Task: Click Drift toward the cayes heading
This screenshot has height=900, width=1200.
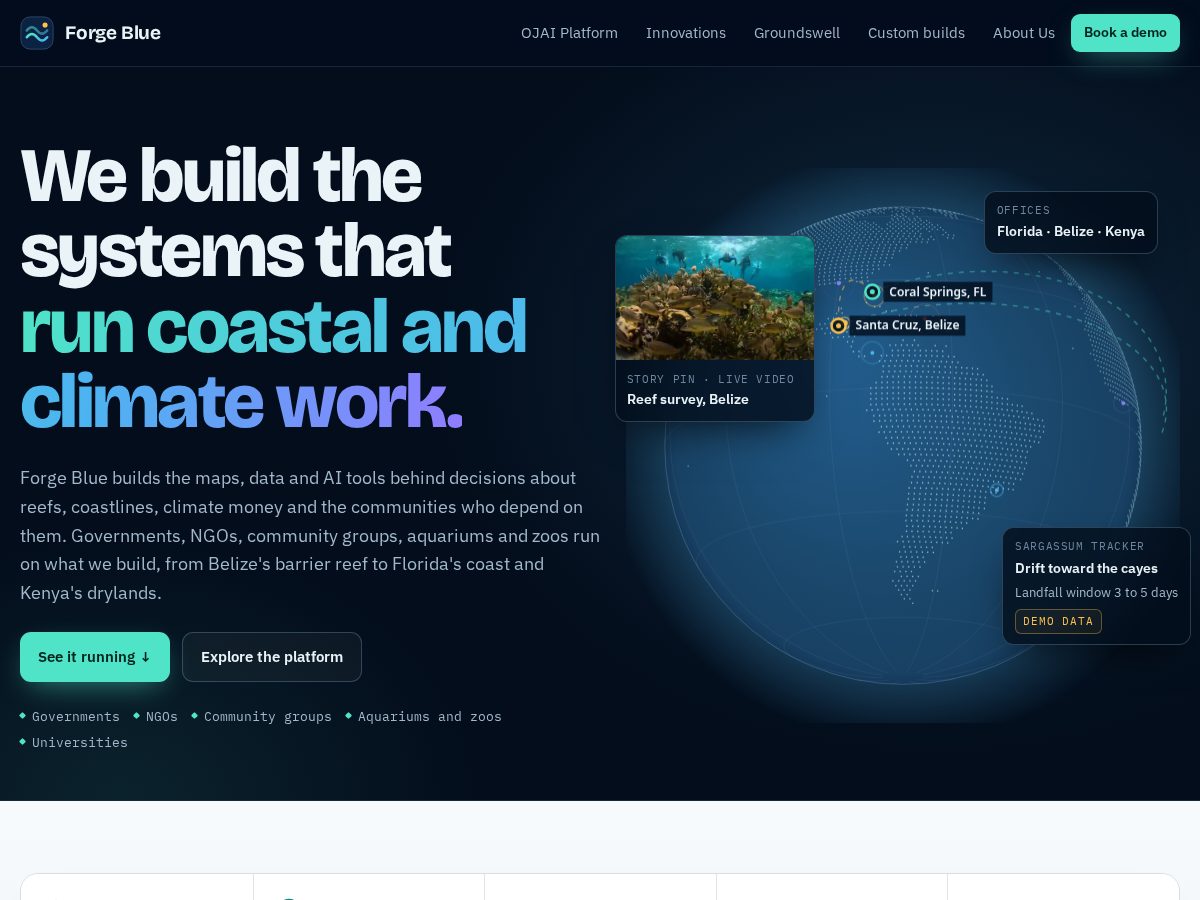Action: 1086,568
